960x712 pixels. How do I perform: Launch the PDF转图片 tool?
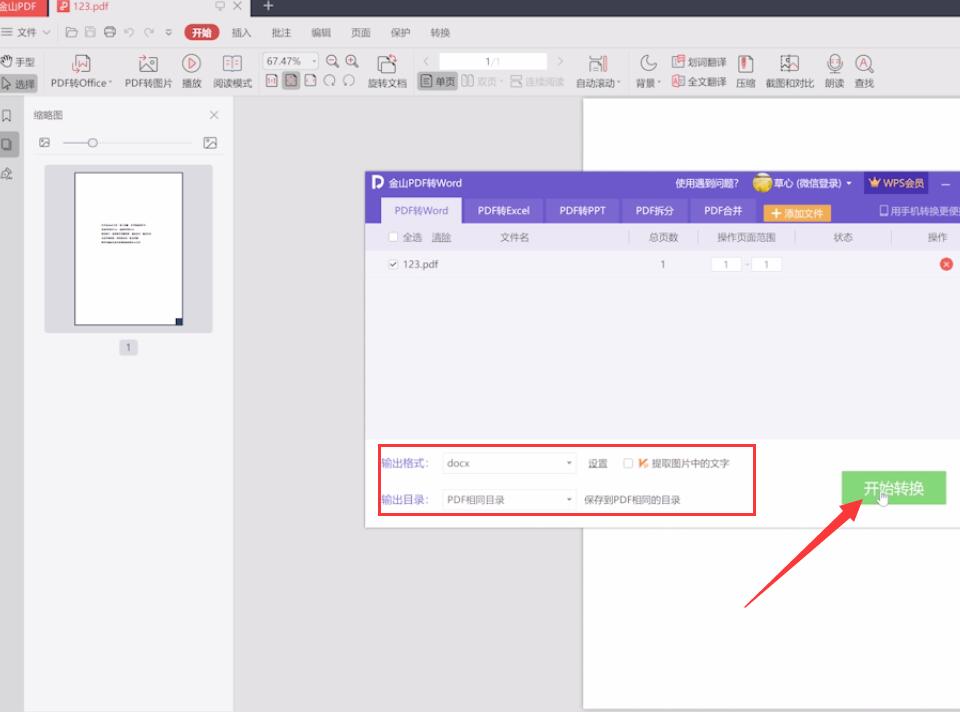[x=148, y=72]
